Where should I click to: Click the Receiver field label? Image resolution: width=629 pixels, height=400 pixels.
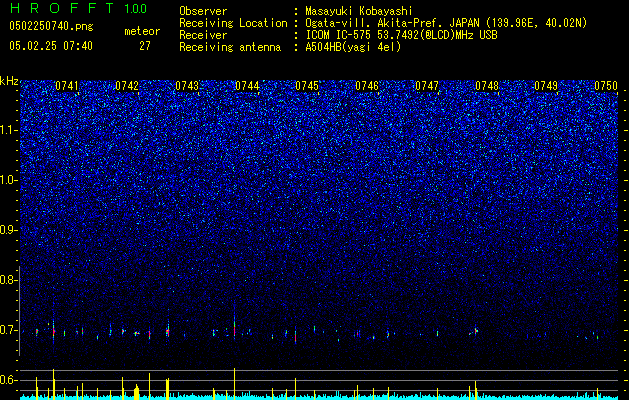203,35
